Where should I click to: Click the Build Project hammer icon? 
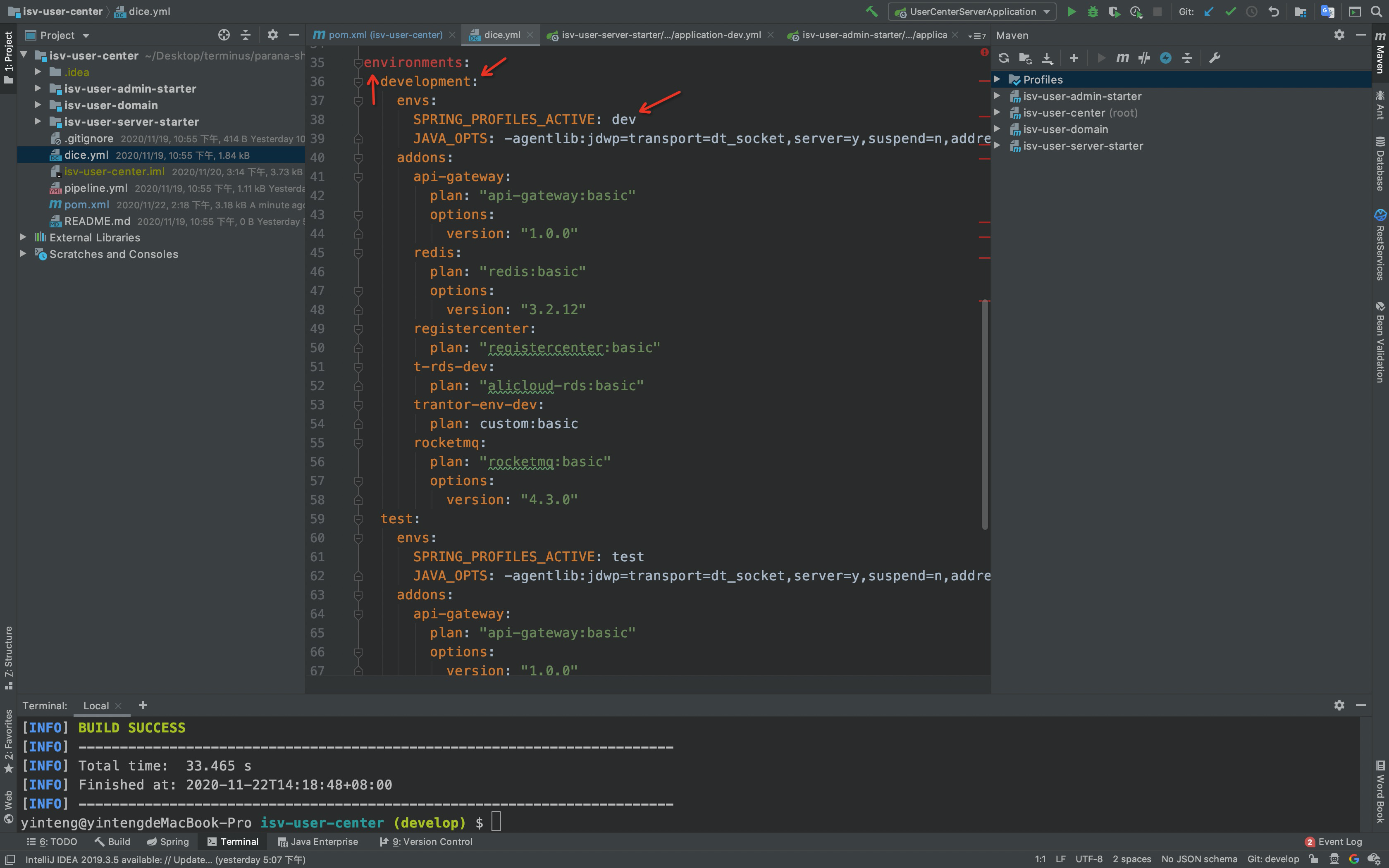871,12
